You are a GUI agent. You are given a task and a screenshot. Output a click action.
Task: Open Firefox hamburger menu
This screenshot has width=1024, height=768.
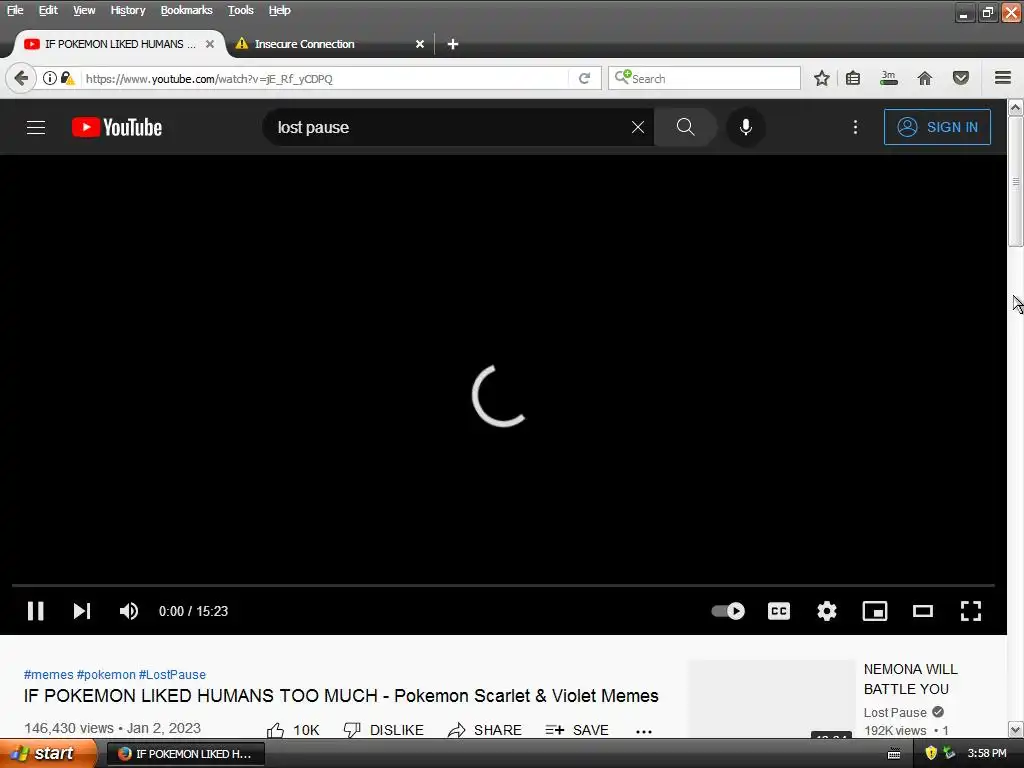[1003, 78]
